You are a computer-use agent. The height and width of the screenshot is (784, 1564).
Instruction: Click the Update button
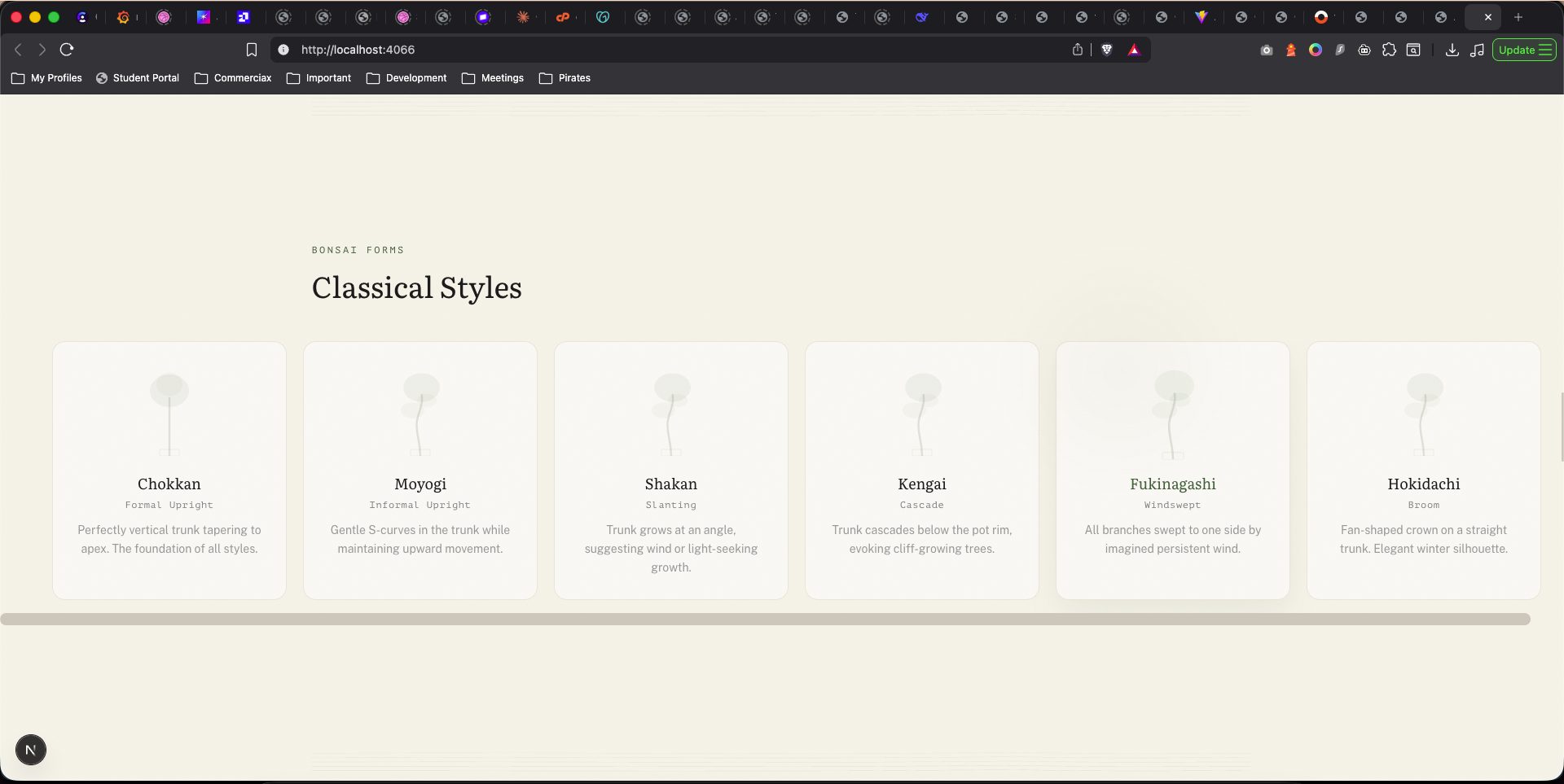[1523, 50]
